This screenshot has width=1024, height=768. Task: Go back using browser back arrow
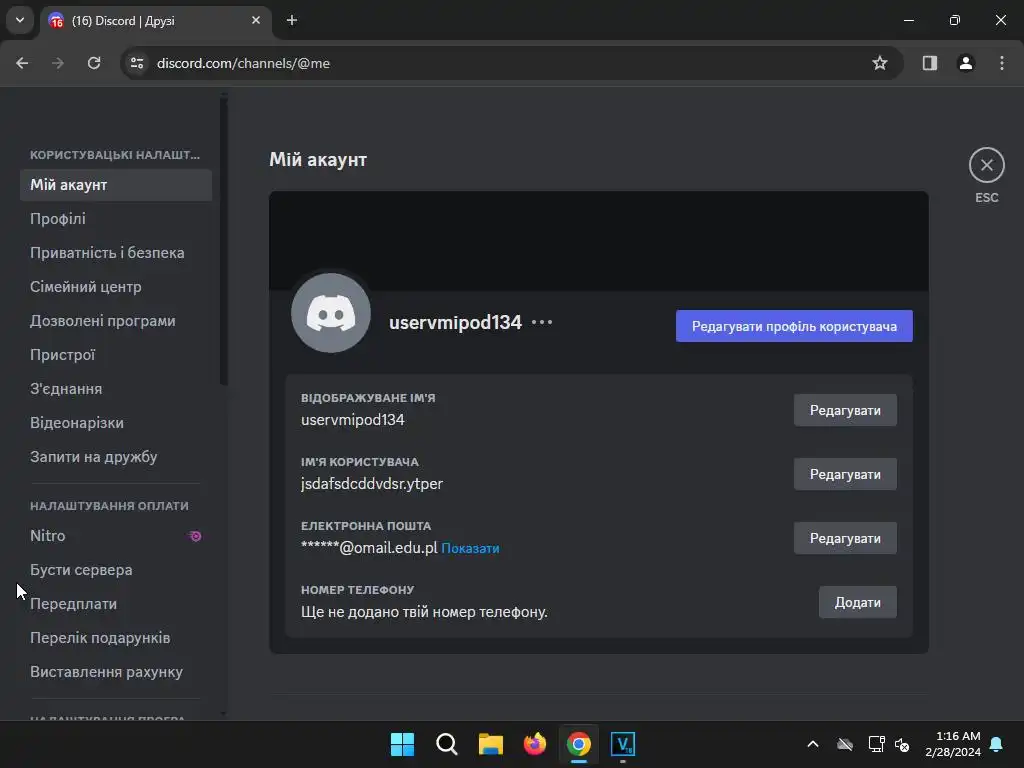coord(22,63)
